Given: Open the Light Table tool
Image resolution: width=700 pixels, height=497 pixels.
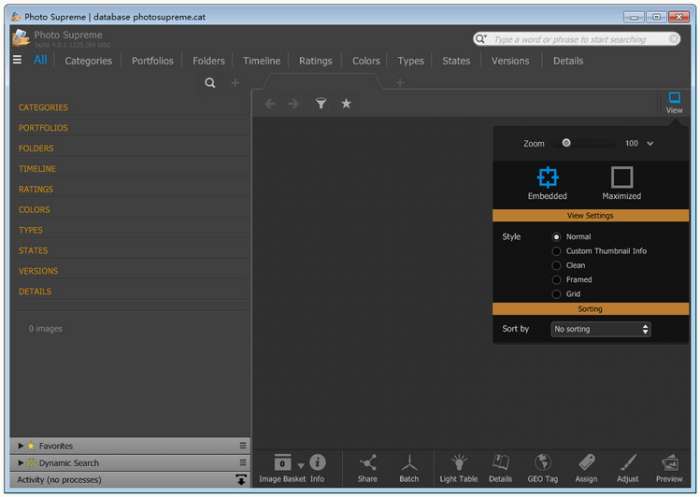Looking at the screenshot, I should click(459, 466).
